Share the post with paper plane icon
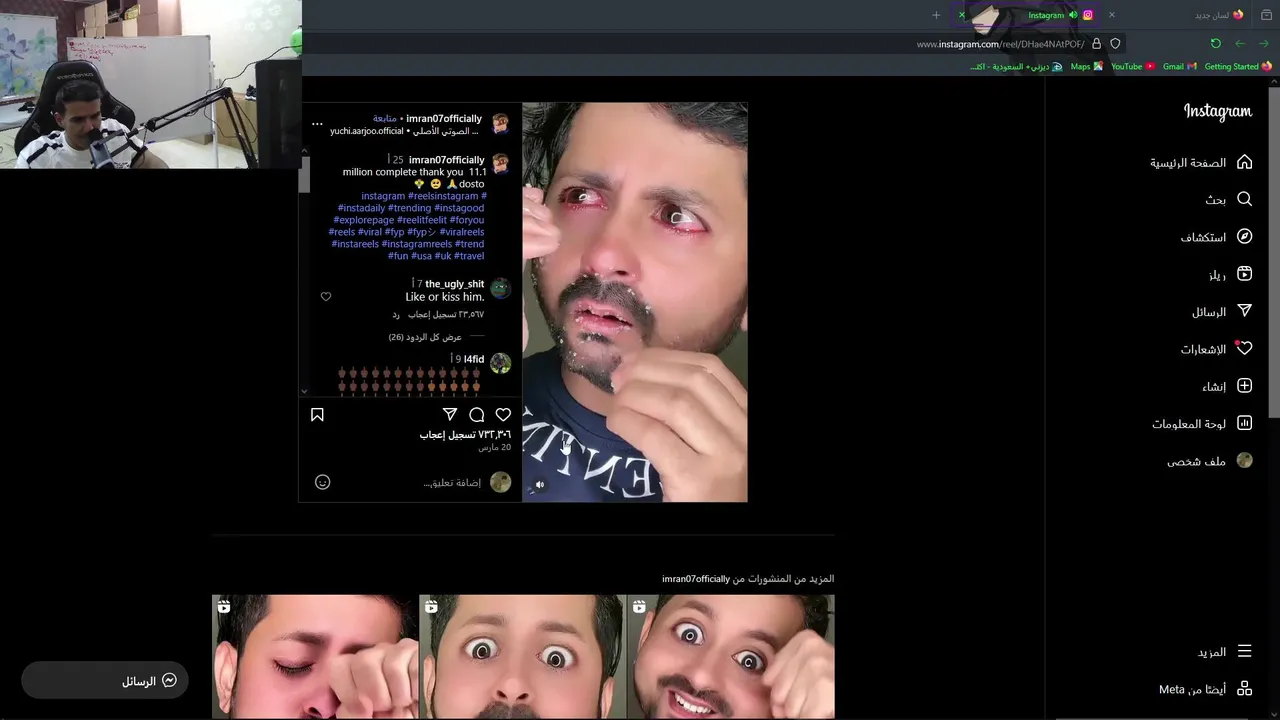This screenshot has height=720, width=1280. (450, 414)
